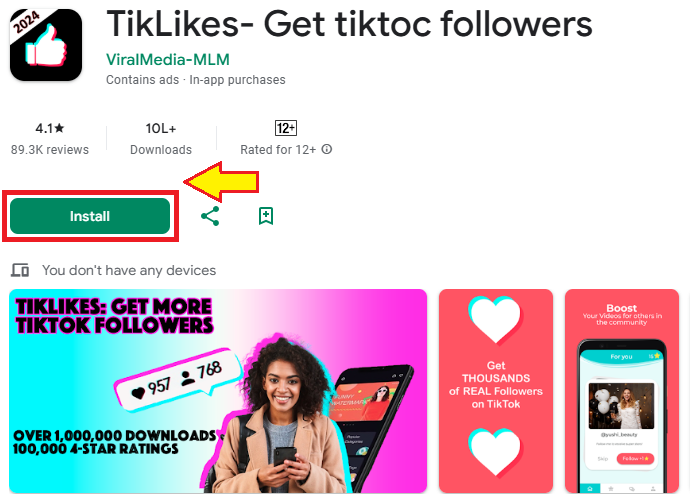Viewport: 690px width, 498px height.
Task: Click the green Install button
Action: (90, 216)
